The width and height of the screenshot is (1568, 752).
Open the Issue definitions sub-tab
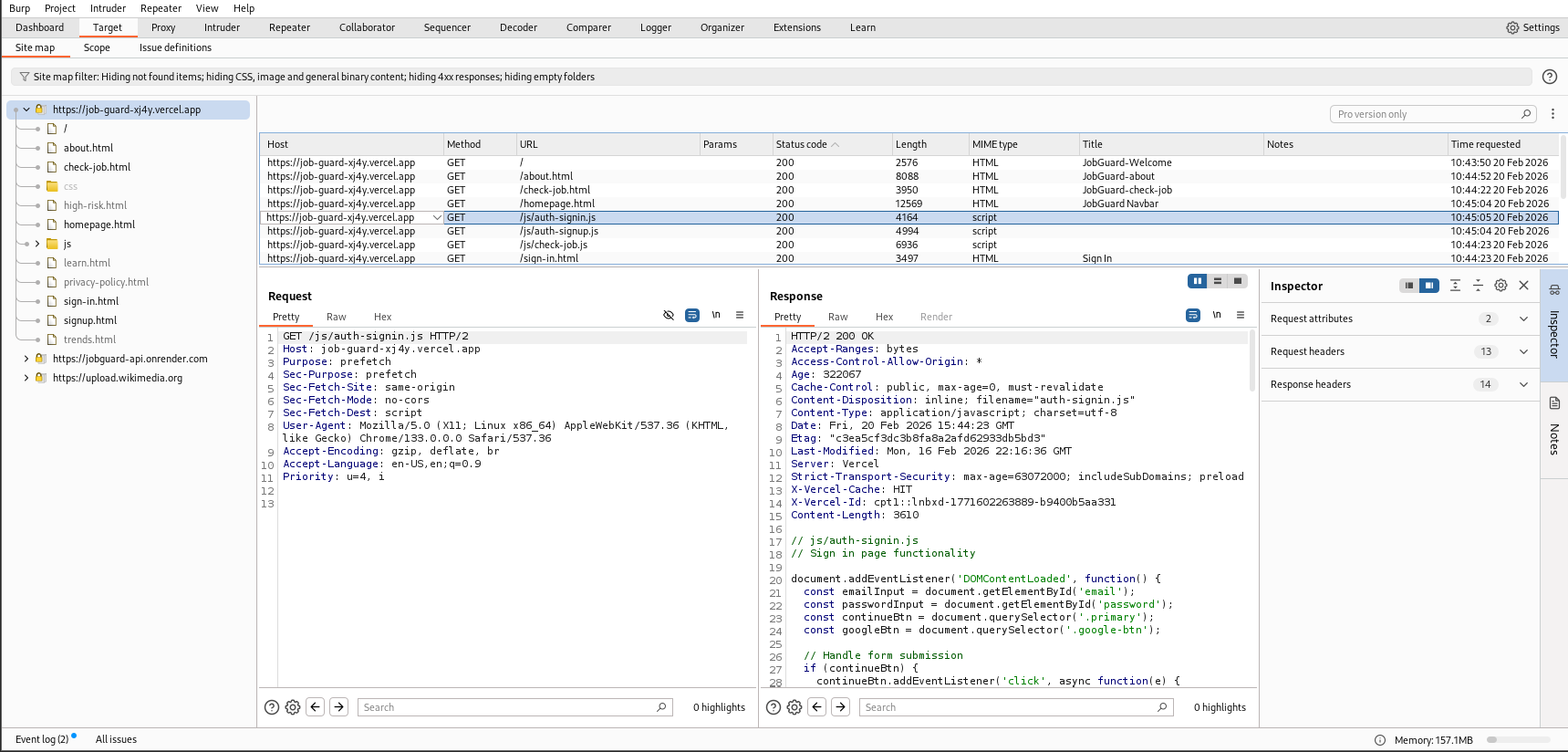175,47
